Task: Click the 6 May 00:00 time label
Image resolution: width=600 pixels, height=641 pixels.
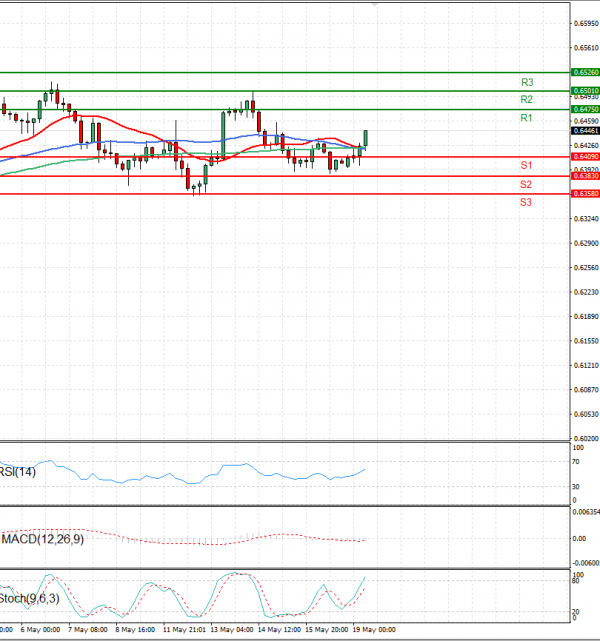Action: (40, 630)
